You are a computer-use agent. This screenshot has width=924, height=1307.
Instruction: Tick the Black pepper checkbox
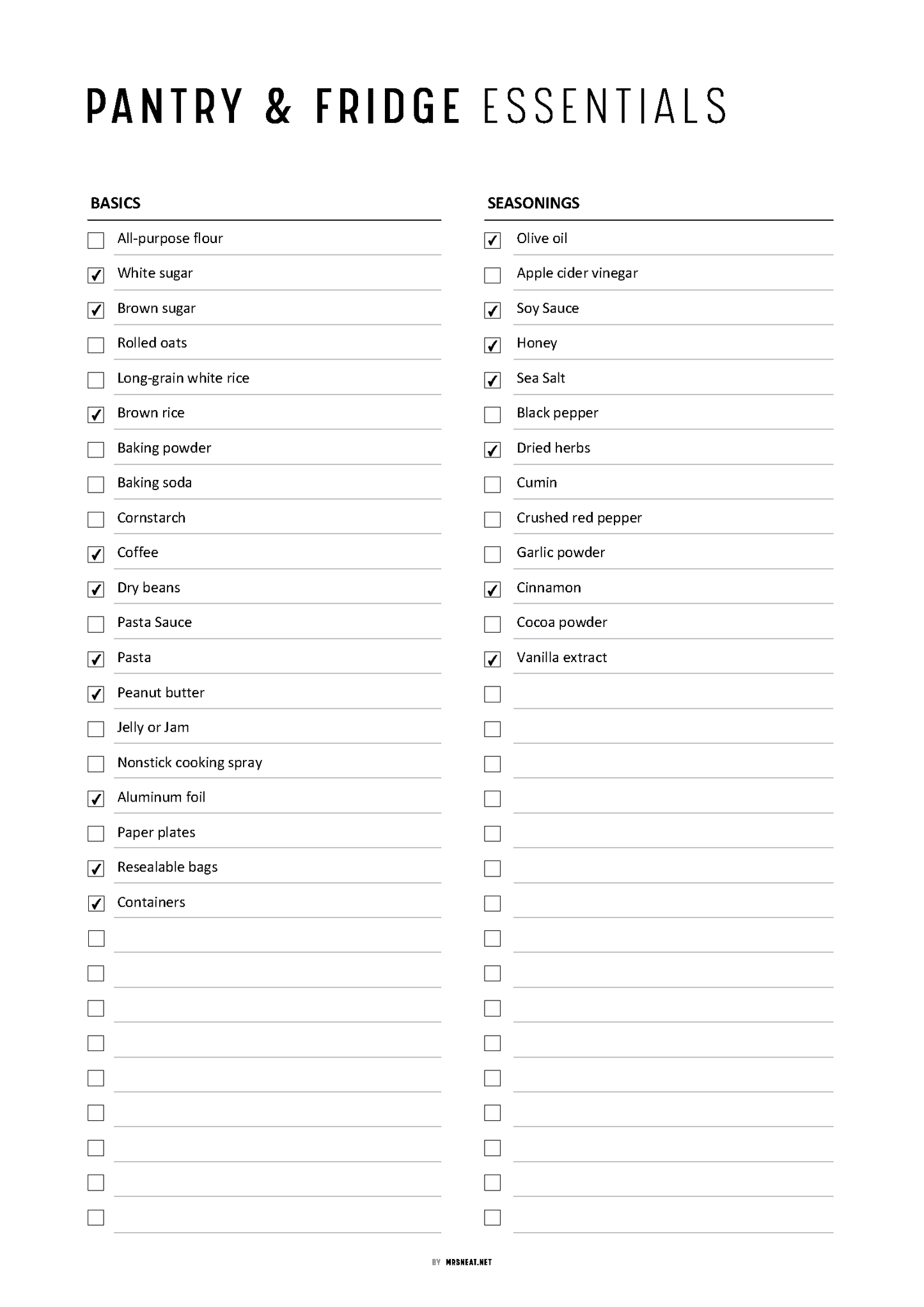(x=492, y=415)
